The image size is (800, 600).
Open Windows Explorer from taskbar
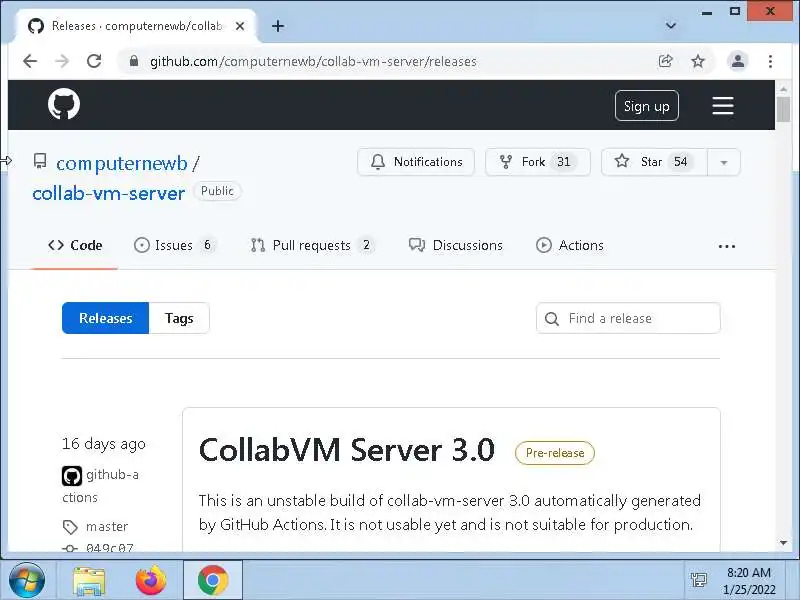point(89,581)
